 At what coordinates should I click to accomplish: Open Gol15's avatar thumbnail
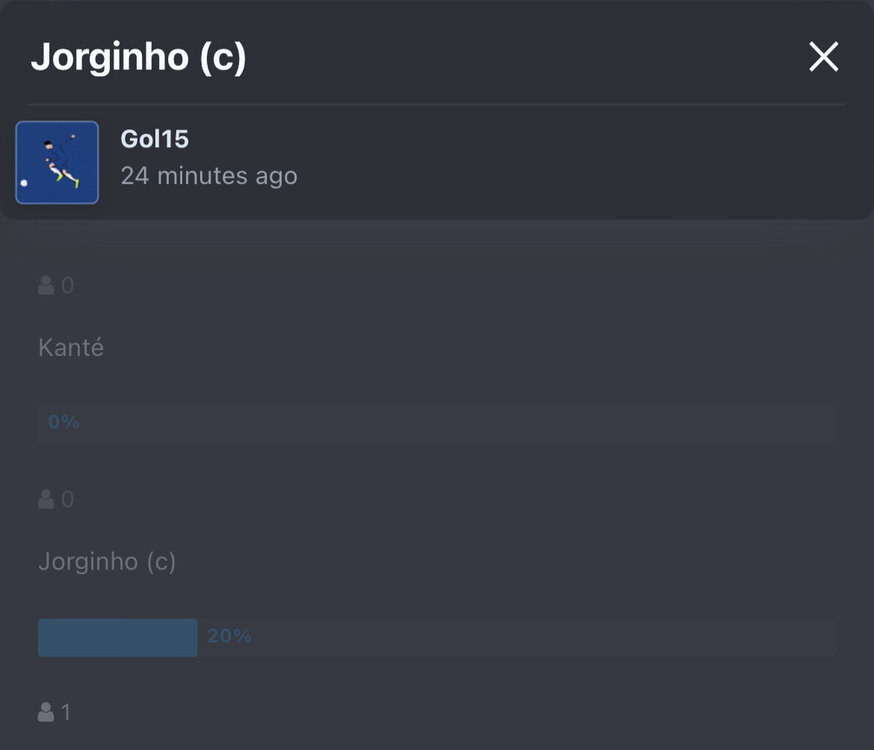[57, 162]
